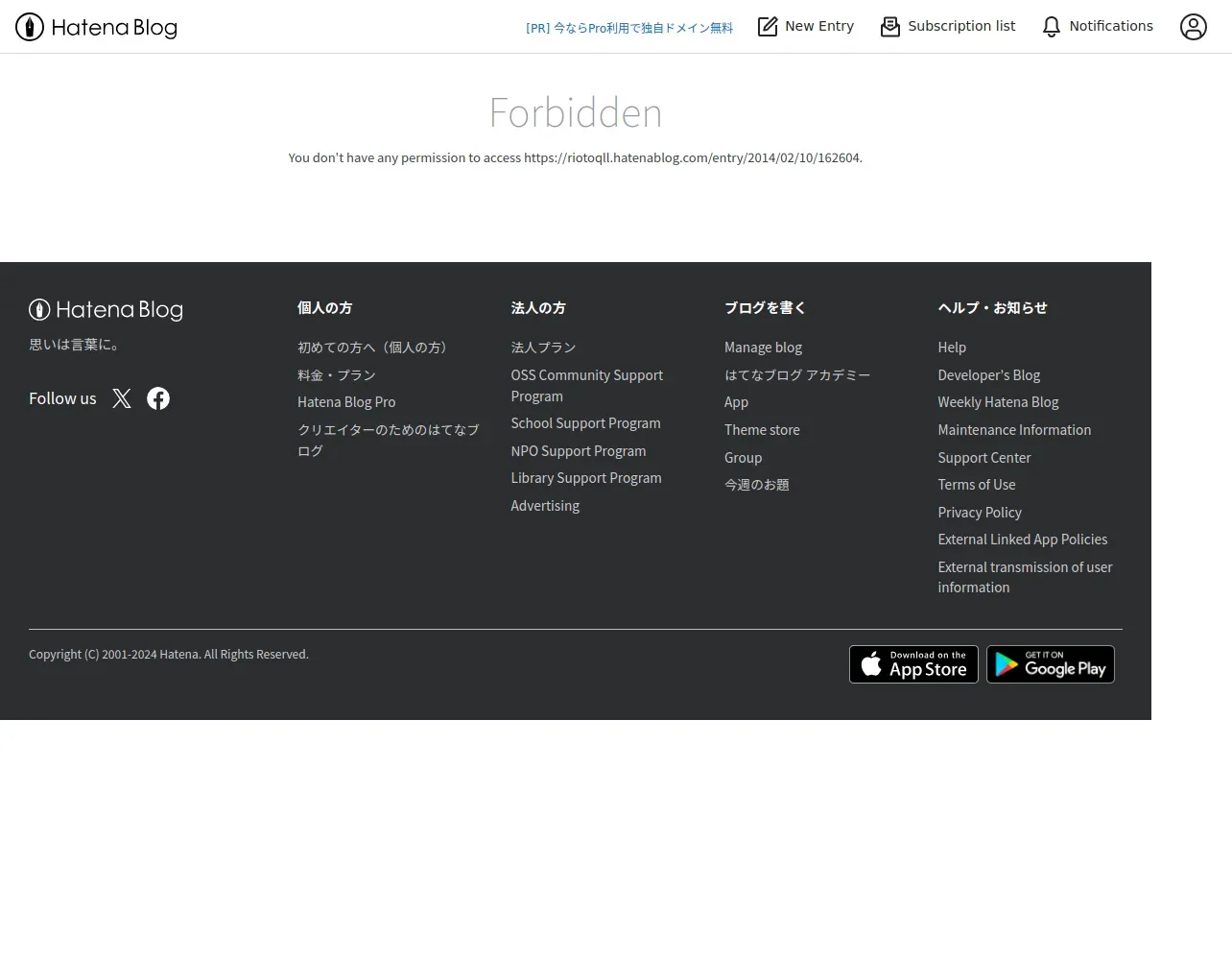Open クリエイターのためのはてなブログ link

(388, 440)
